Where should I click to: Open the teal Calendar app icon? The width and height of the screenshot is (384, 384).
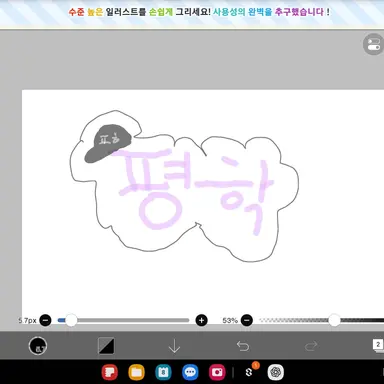tap(163, 372)
